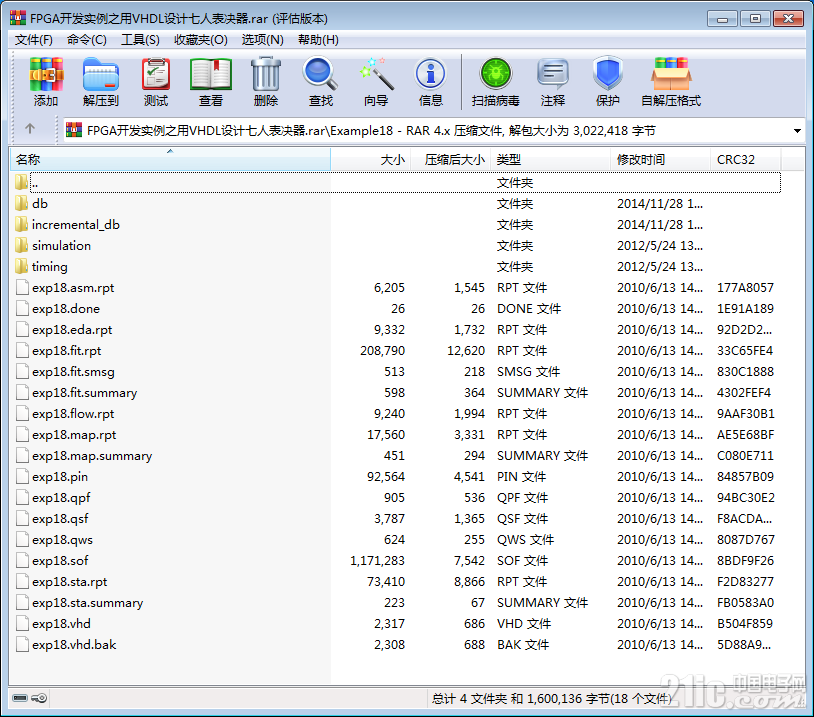Select the exp18.fit.summary file
The width and height of the screenshot is (814, 717).
(84, 393)
